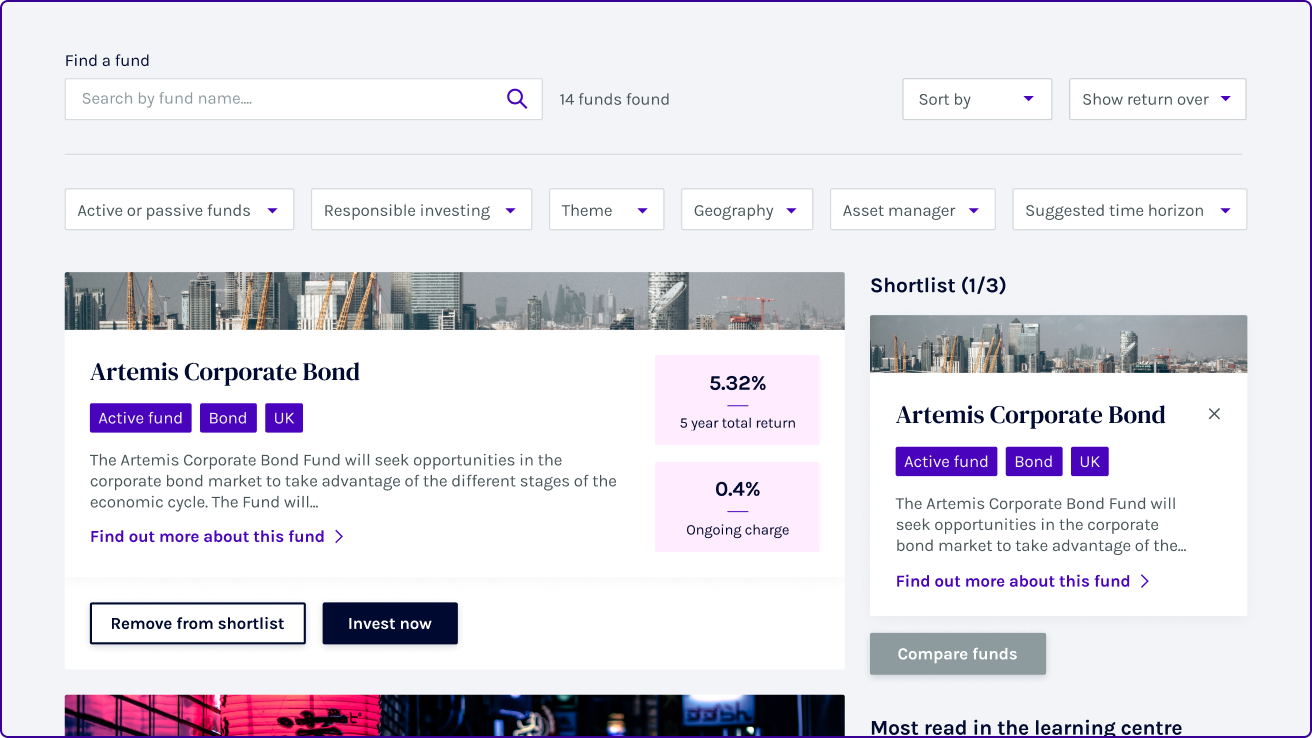Click the Compare funds button
The image size is (1312, 738).
pos(958,654)
